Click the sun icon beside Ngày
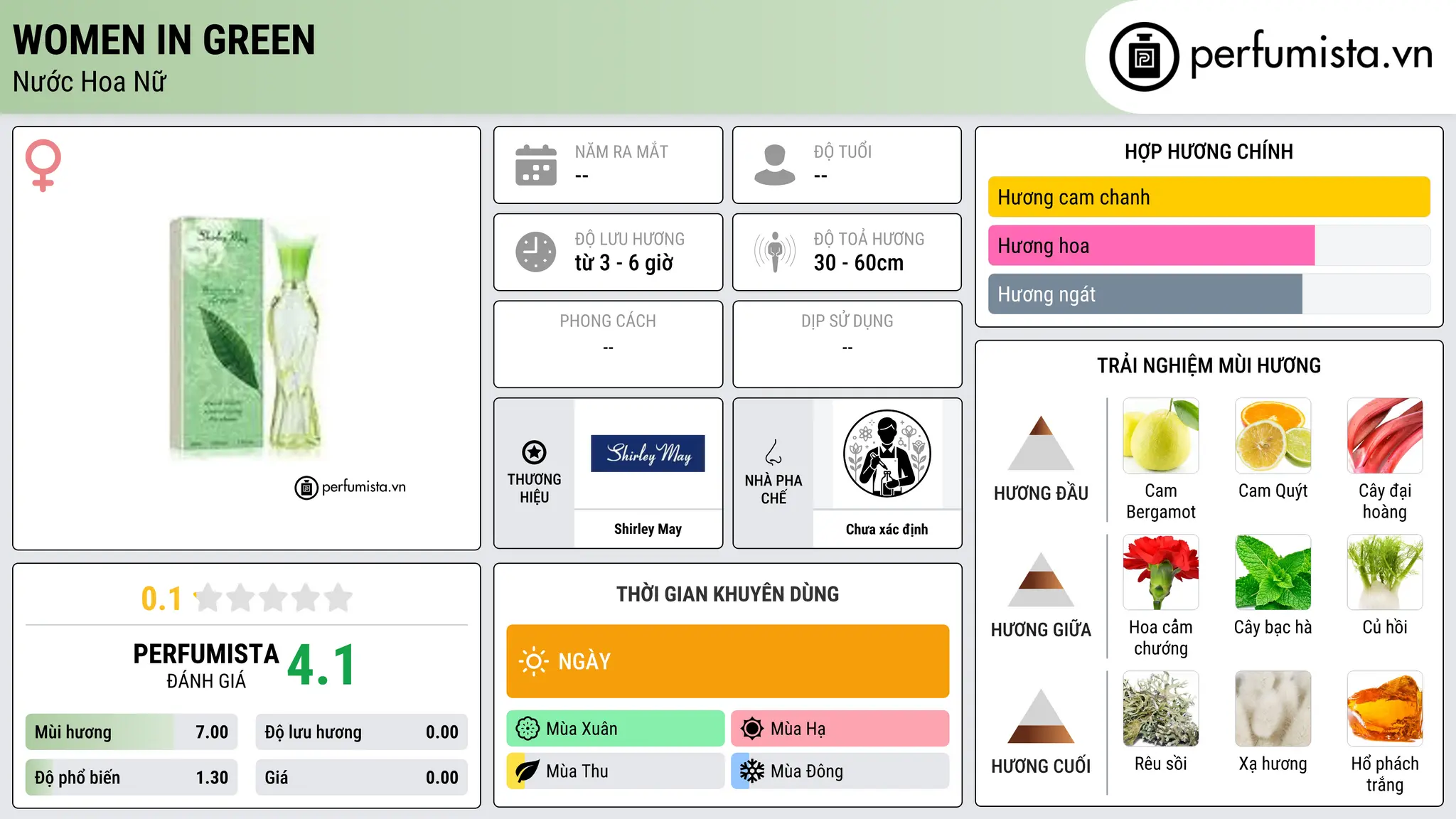 click(x=533, y=661)
